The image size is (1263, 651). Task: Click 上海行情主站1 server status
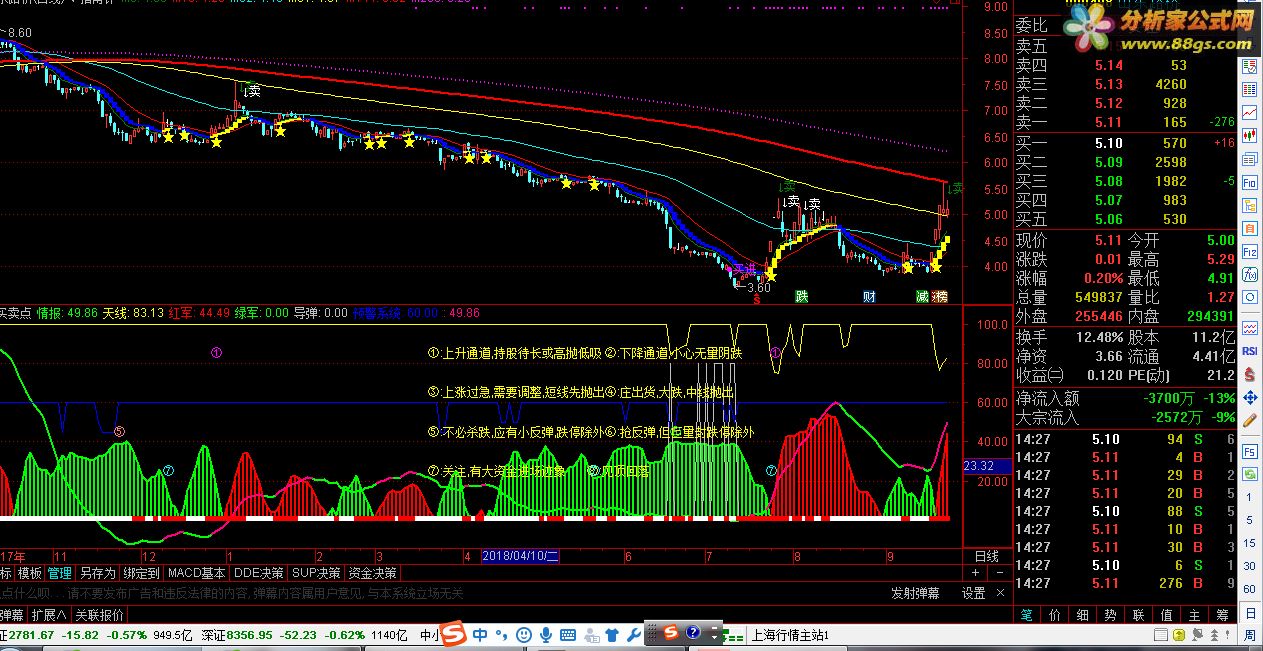click(x=789, y=635)
